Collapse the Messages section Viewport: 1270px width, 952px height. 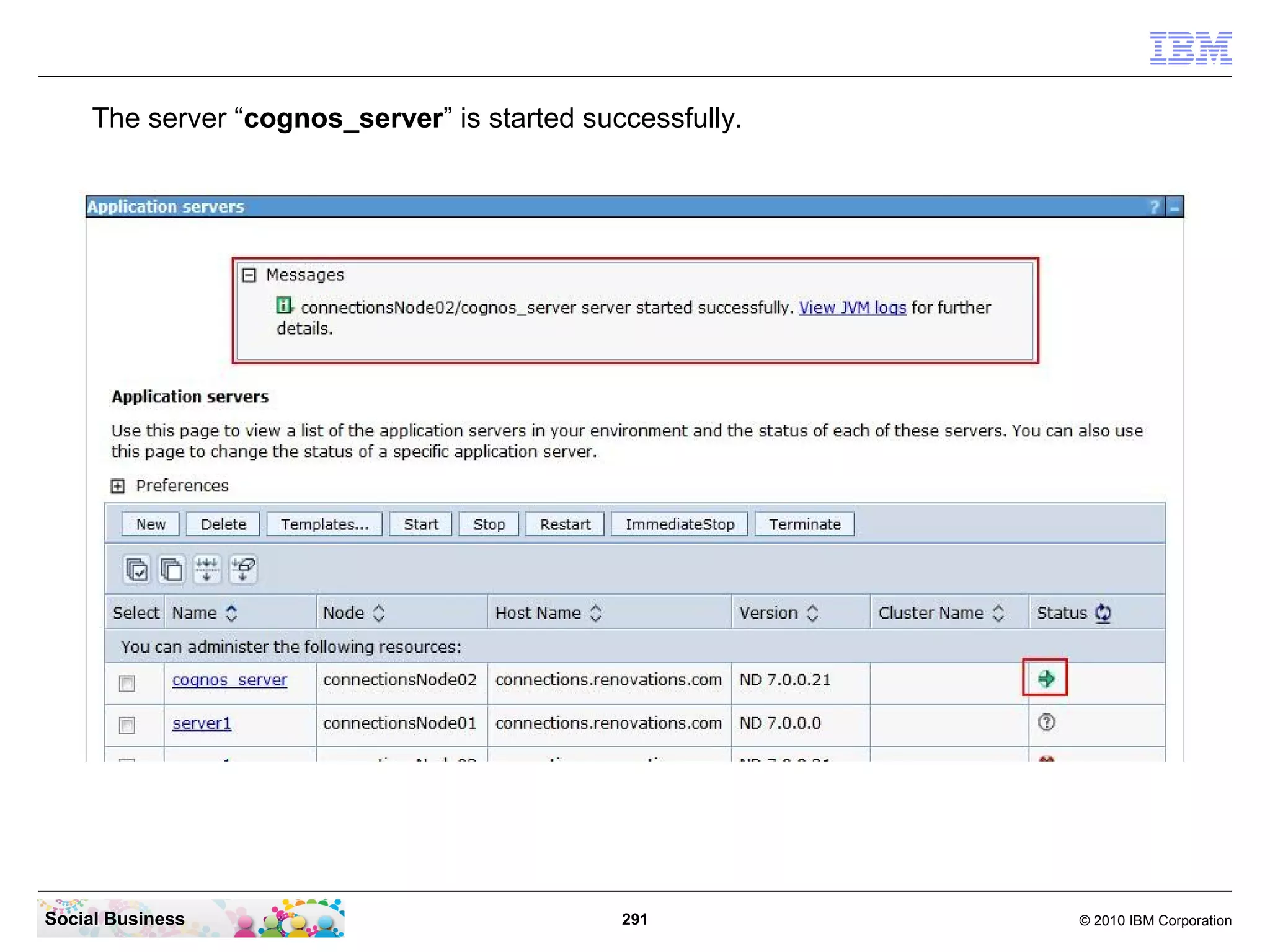[249, 275]
